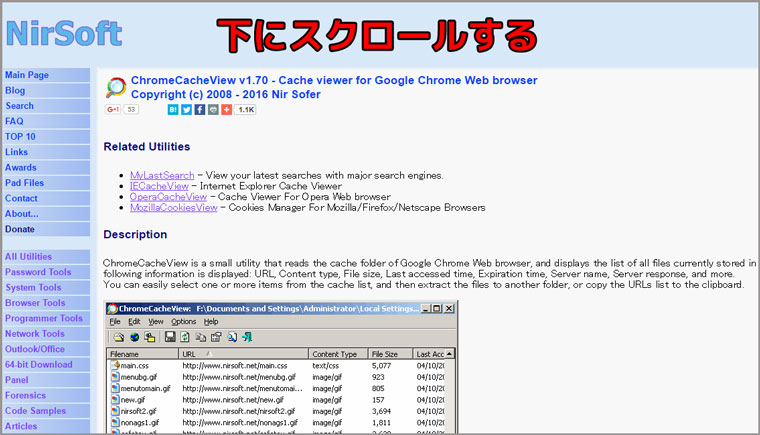Open the MozillaCookiesView link
This screenshot has height=435, width=760.
(173, 208)
